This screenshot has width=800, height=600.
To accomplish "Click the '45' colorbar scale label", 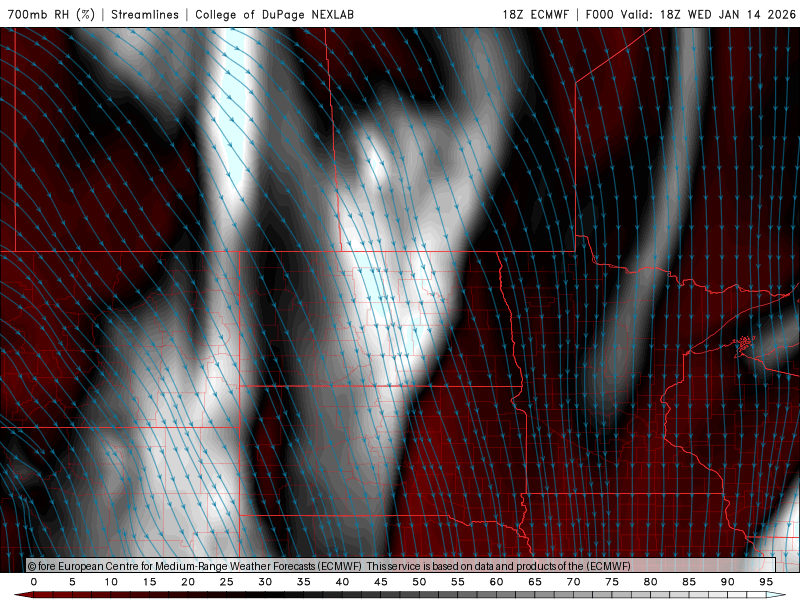I will point(381,582).
